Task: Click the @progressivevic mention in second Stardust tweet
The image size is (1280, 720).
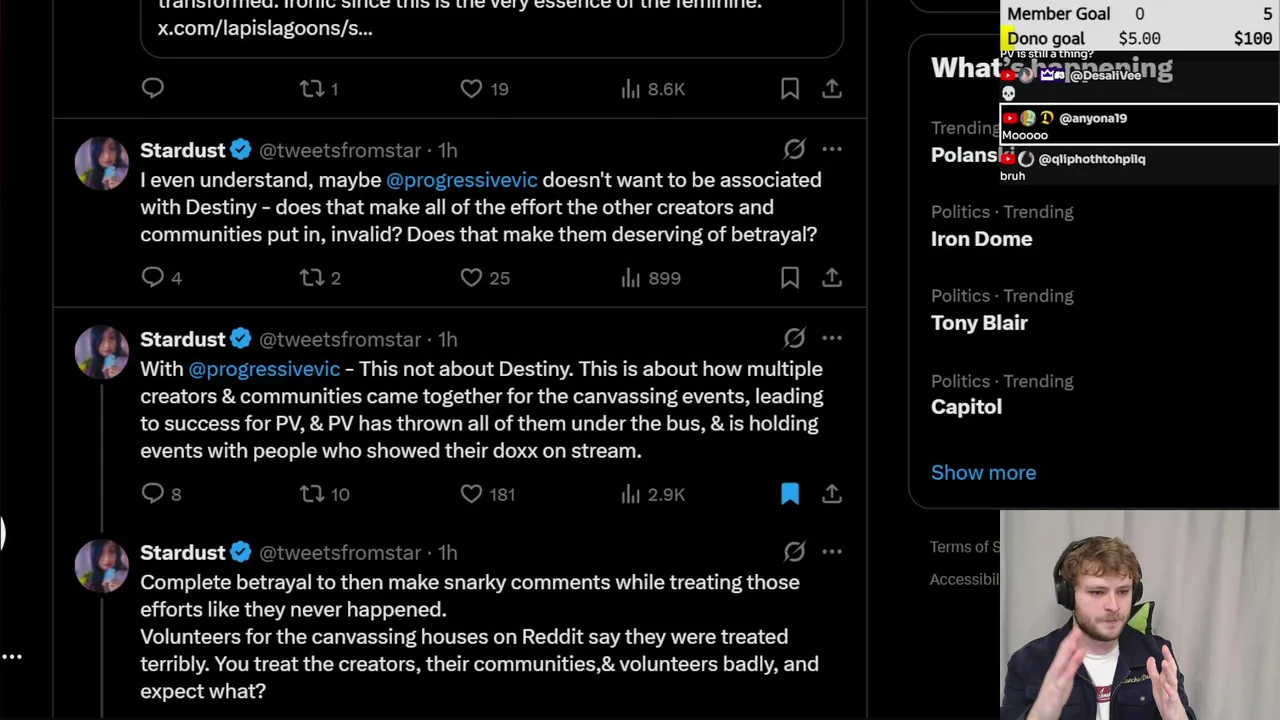Action: [264, 369]
